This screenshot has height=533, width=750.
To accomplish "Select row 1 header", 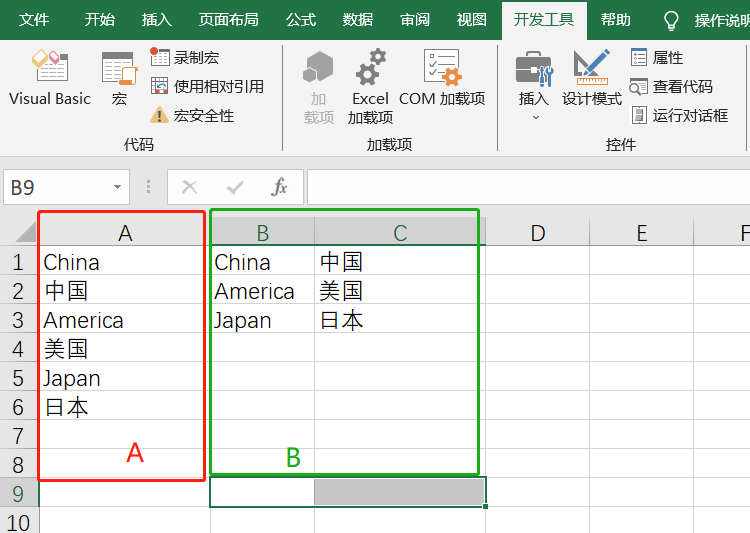I will pyautogui.click(x=19, y=262).
